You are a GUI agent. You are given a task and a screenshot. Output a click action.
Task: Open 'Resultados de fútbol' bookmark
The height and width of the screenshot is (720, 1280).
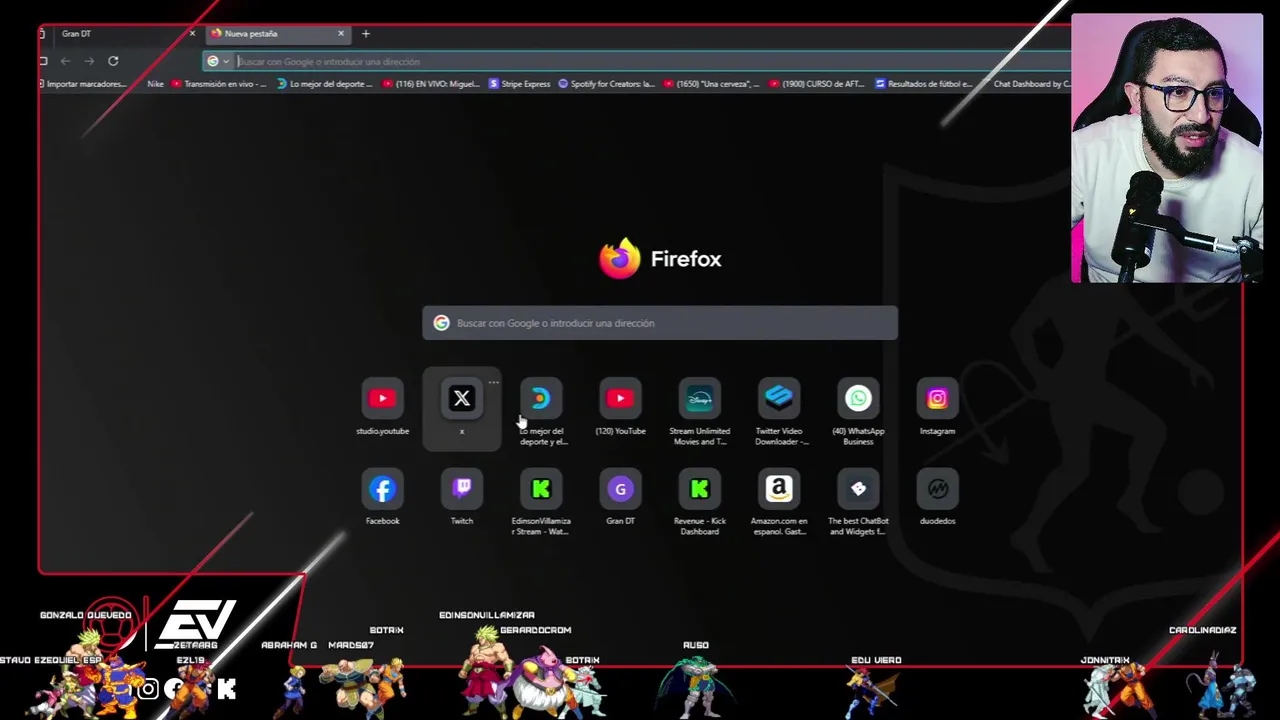pyautogui.click(x=924, y=84)
